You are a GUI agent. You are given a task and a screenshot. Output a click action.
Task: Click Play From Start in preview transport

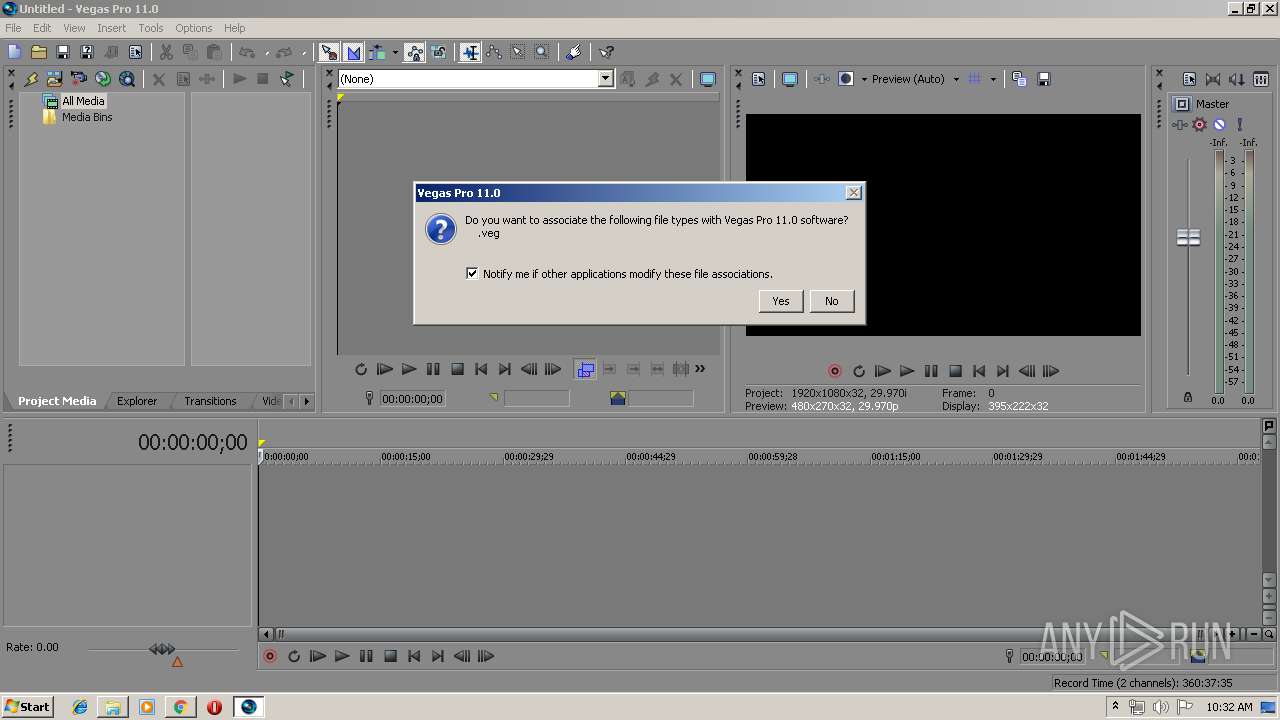coord(883,371)
